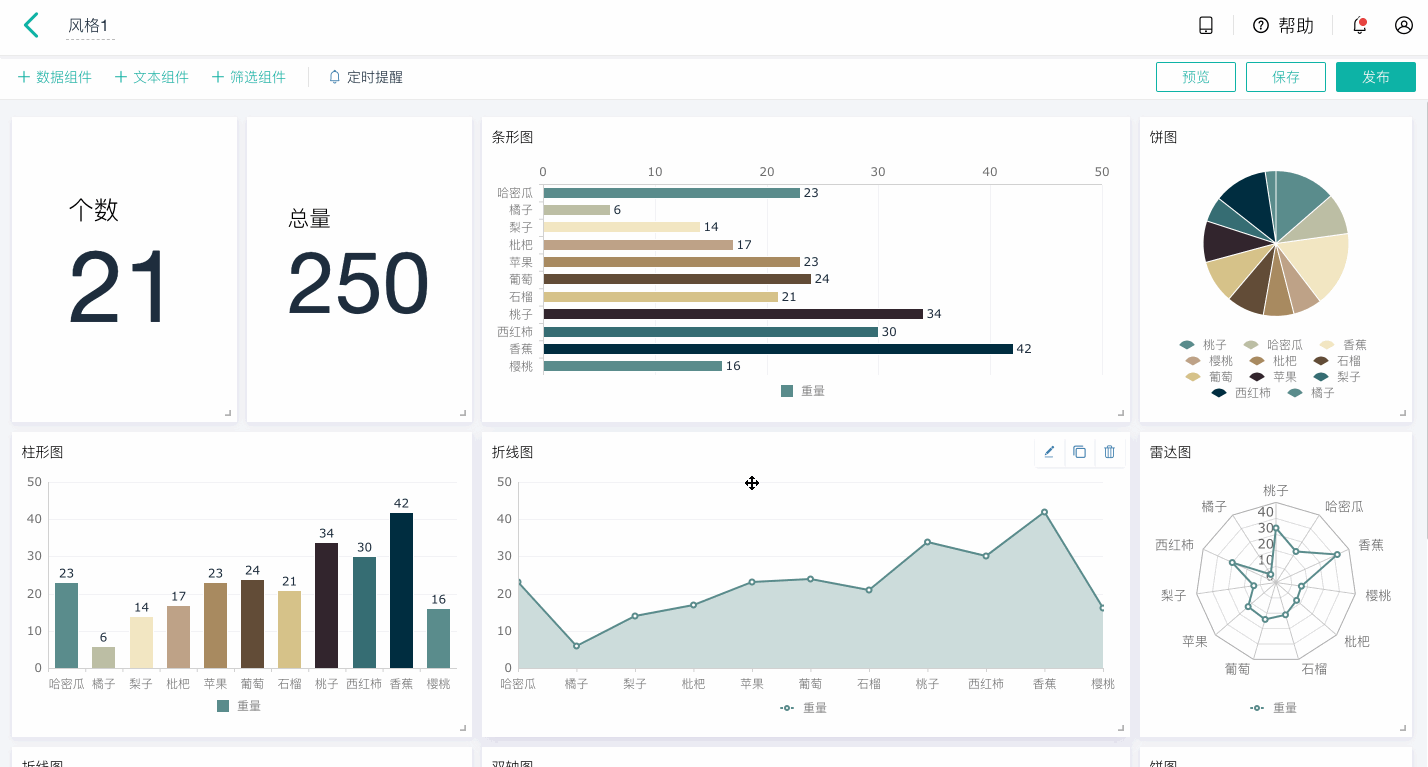The height and width of the screenshot is (767, 1428).
Task: Go back using the teal arrow
Action: [x=31, y=25]
